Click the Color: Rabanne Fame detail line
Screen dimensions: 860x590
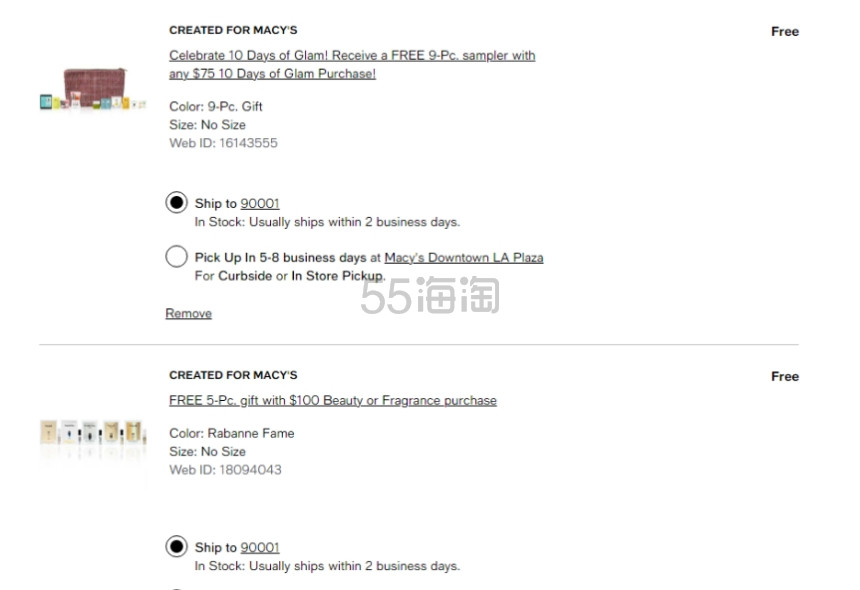pos(231,433)
